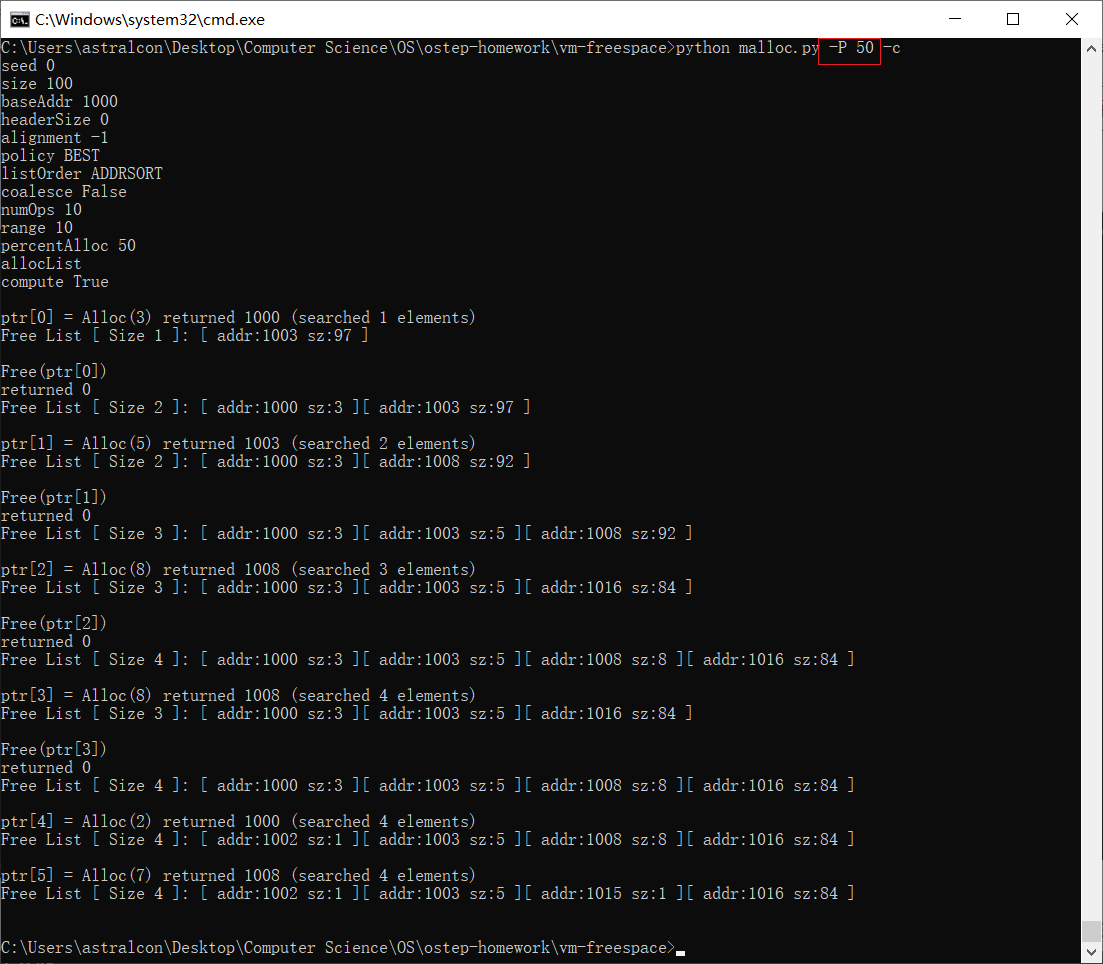Open the cmd.exe system menu icon
1103x964 pixels.
[19, 19]
